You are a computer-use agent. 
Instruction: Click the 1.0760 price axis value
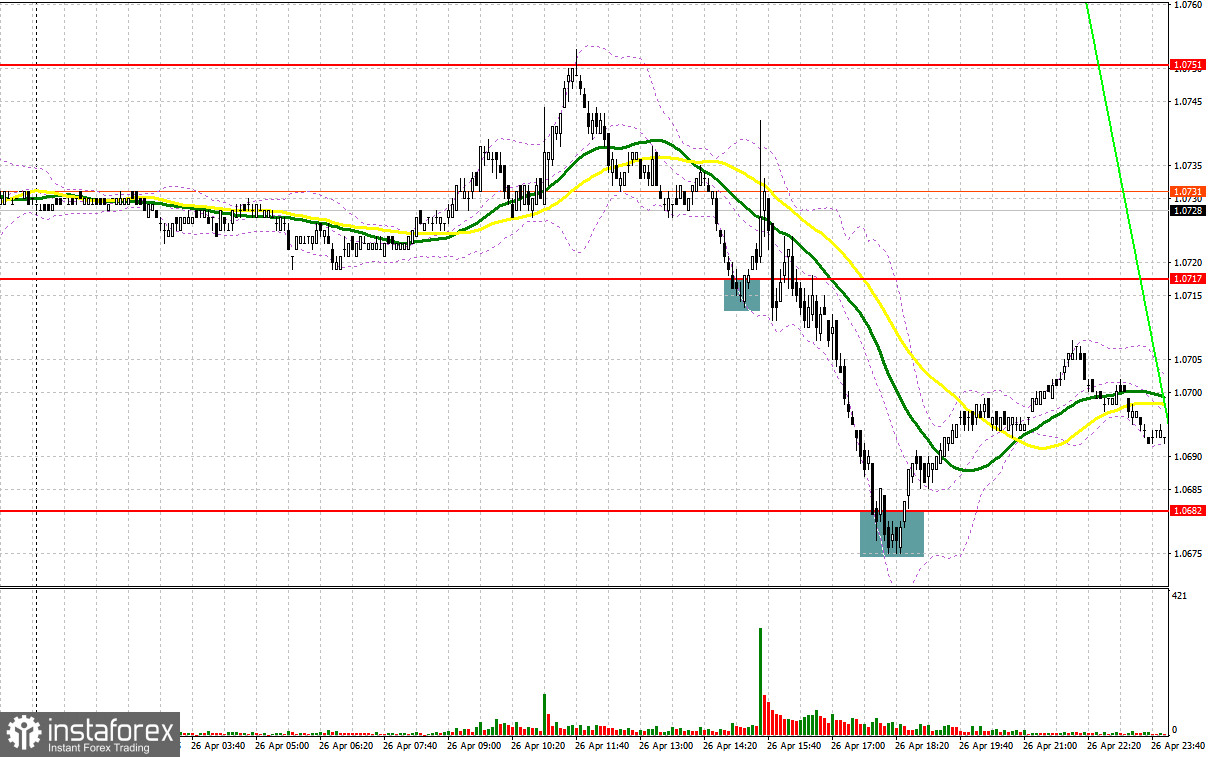pos(1188,5)
